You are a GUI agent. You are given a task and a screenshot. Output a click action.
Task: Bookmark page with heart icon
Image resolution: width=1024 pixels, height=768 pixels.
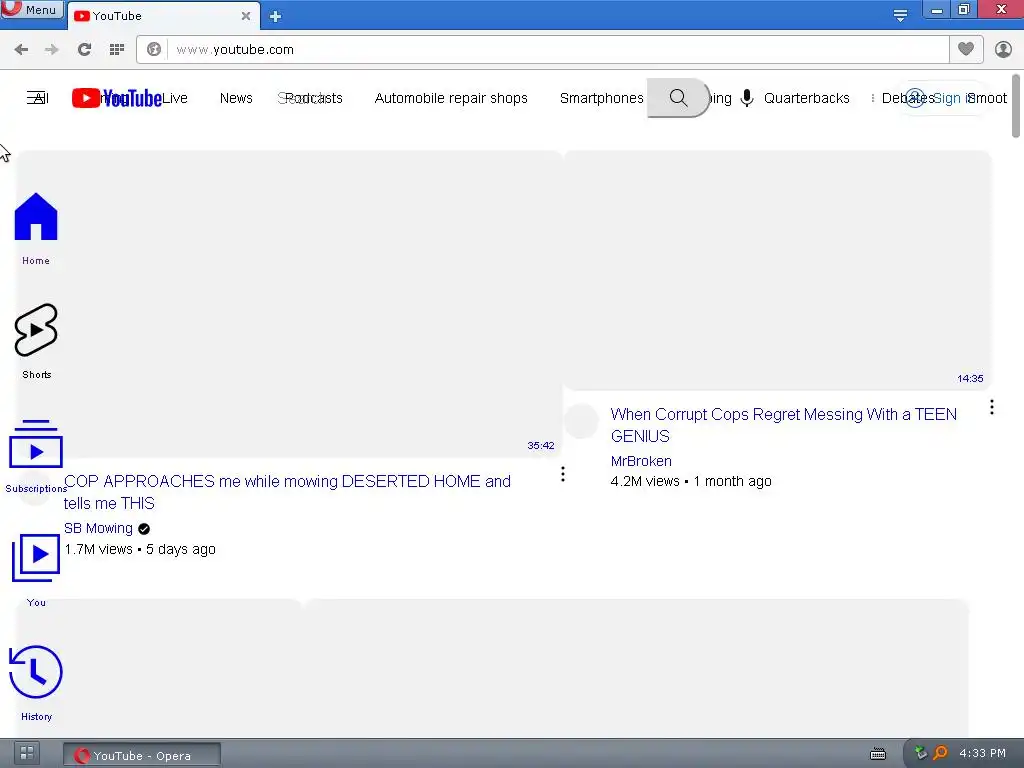pyautogui.click(x=966, y=49)
